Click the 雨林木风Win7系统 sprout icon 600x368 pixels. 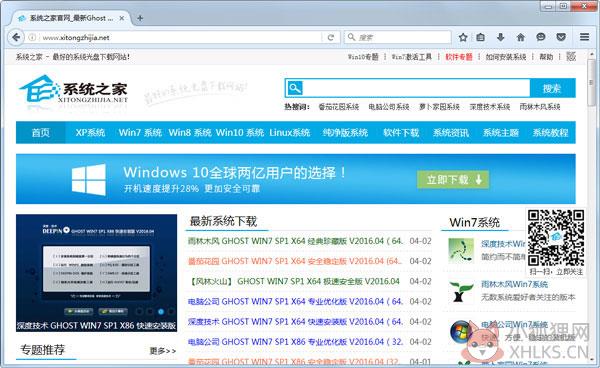(x=460, y=291)
